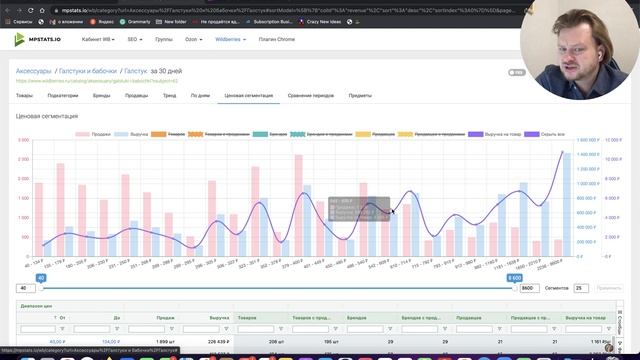Open the green wildberries.ru catalog URL
Screen dimensions: 640x360
(x=97, y=81)
